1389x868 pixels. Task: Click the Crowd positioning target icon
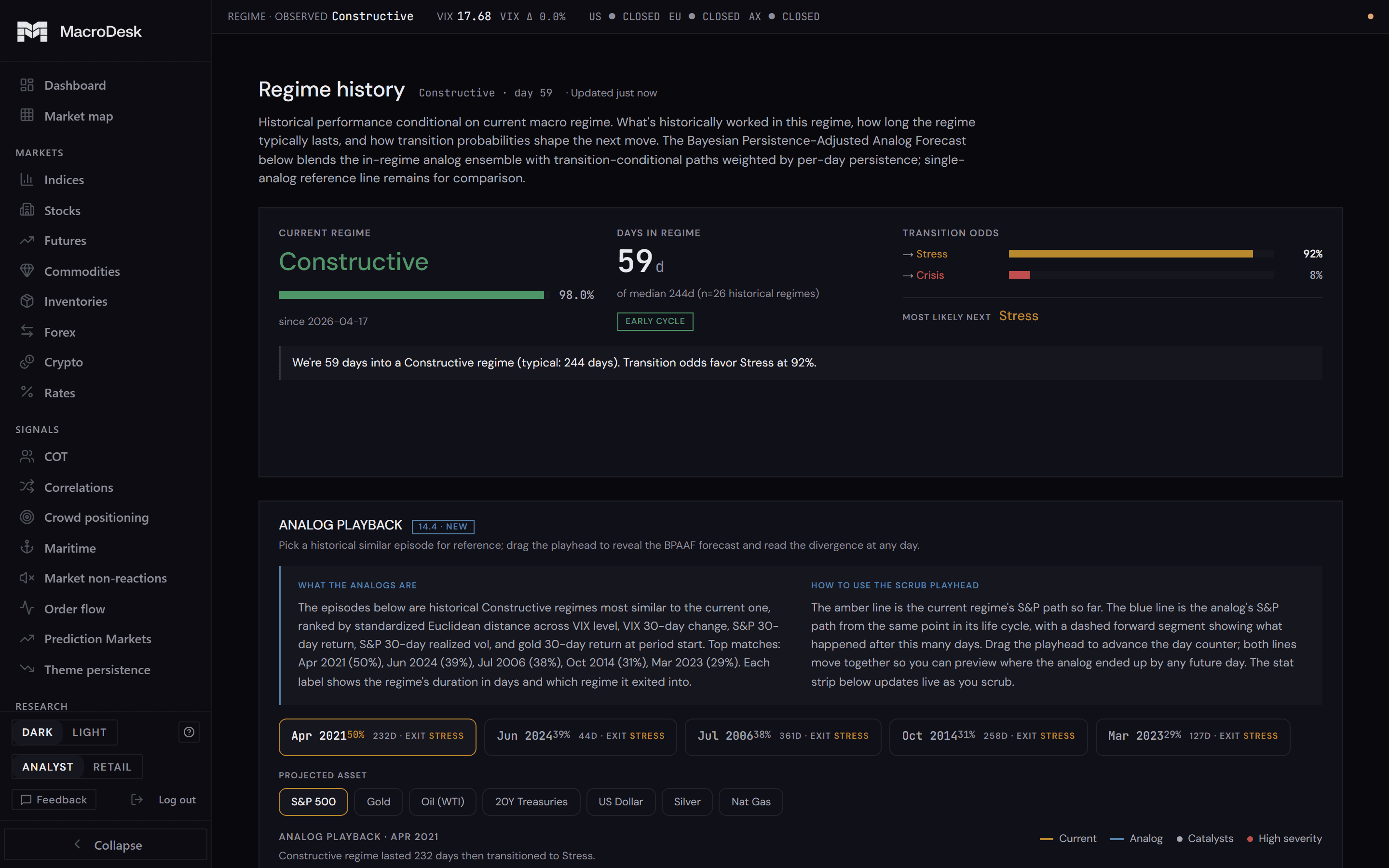click(27, 517)
